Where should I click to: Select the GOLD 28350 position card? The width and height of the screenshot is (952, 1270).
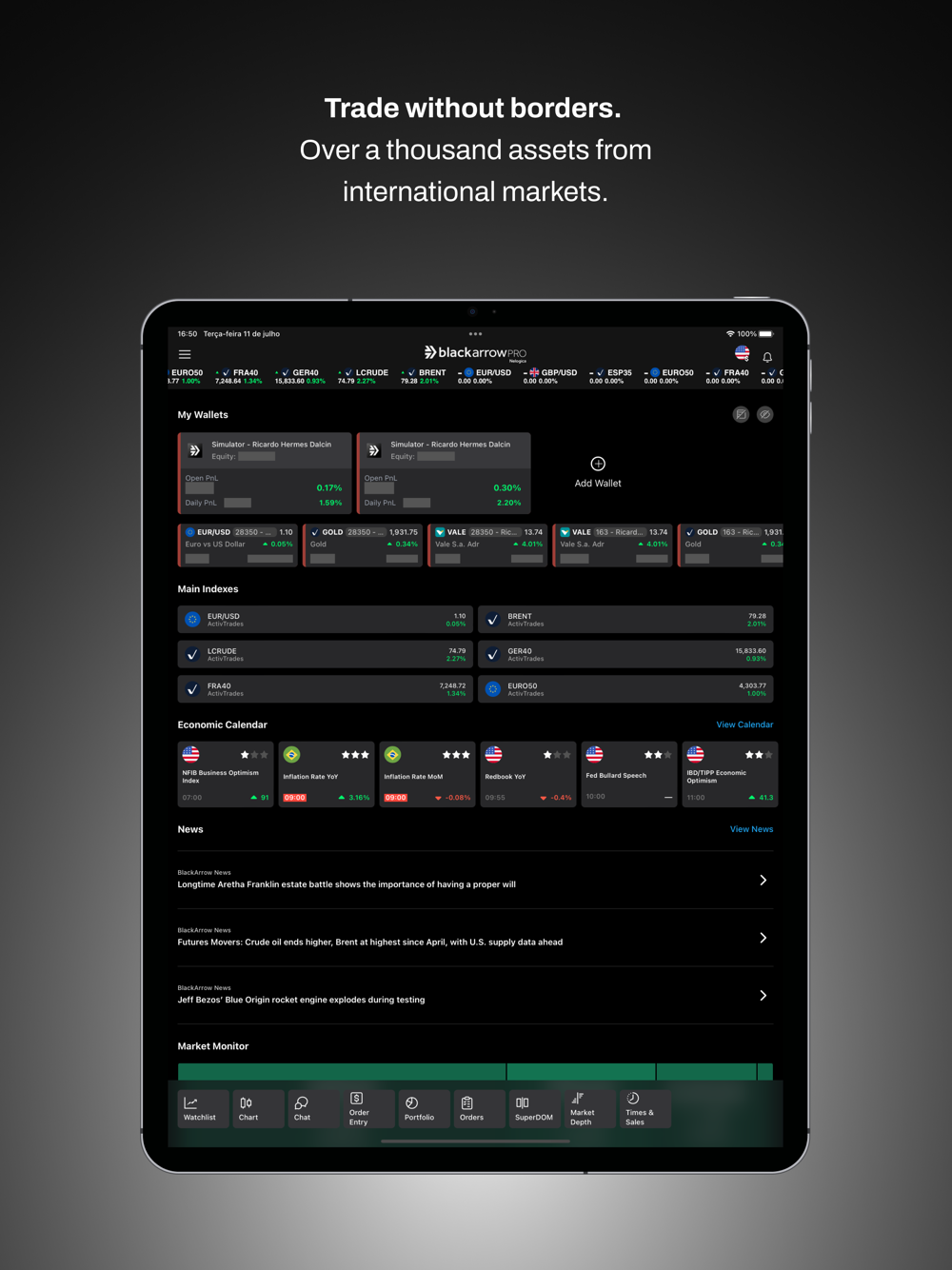(363, 546)
